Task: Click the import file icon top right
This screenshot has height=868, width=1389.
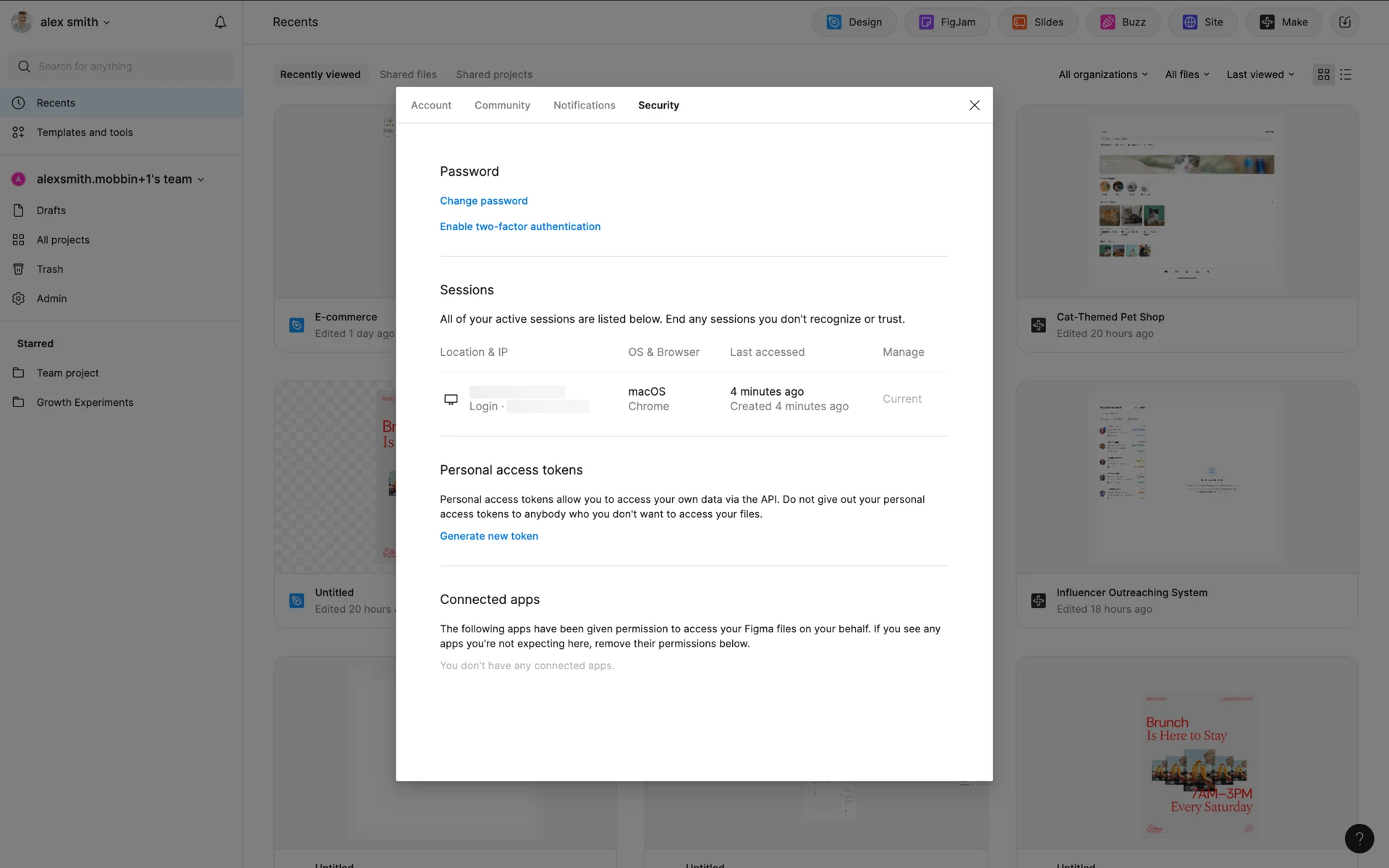Action: [x=1344, y=22]
